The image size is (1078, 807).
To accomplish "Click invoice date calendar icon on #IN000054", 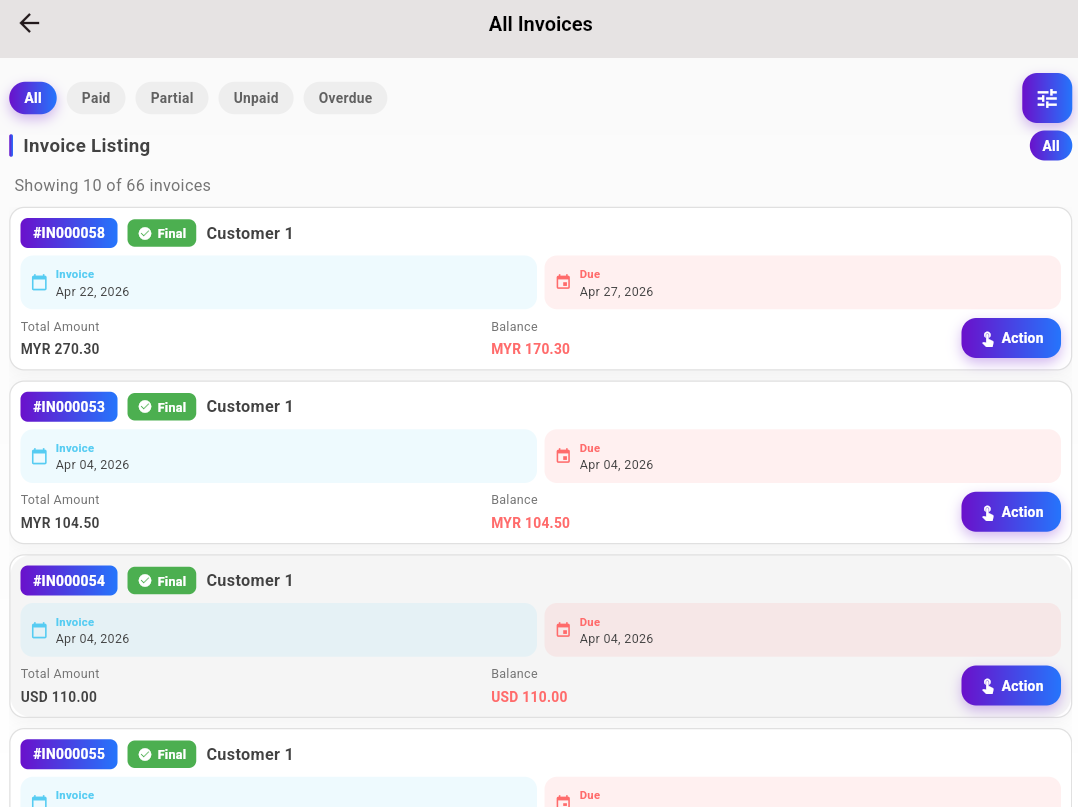I will pos(39,630).
